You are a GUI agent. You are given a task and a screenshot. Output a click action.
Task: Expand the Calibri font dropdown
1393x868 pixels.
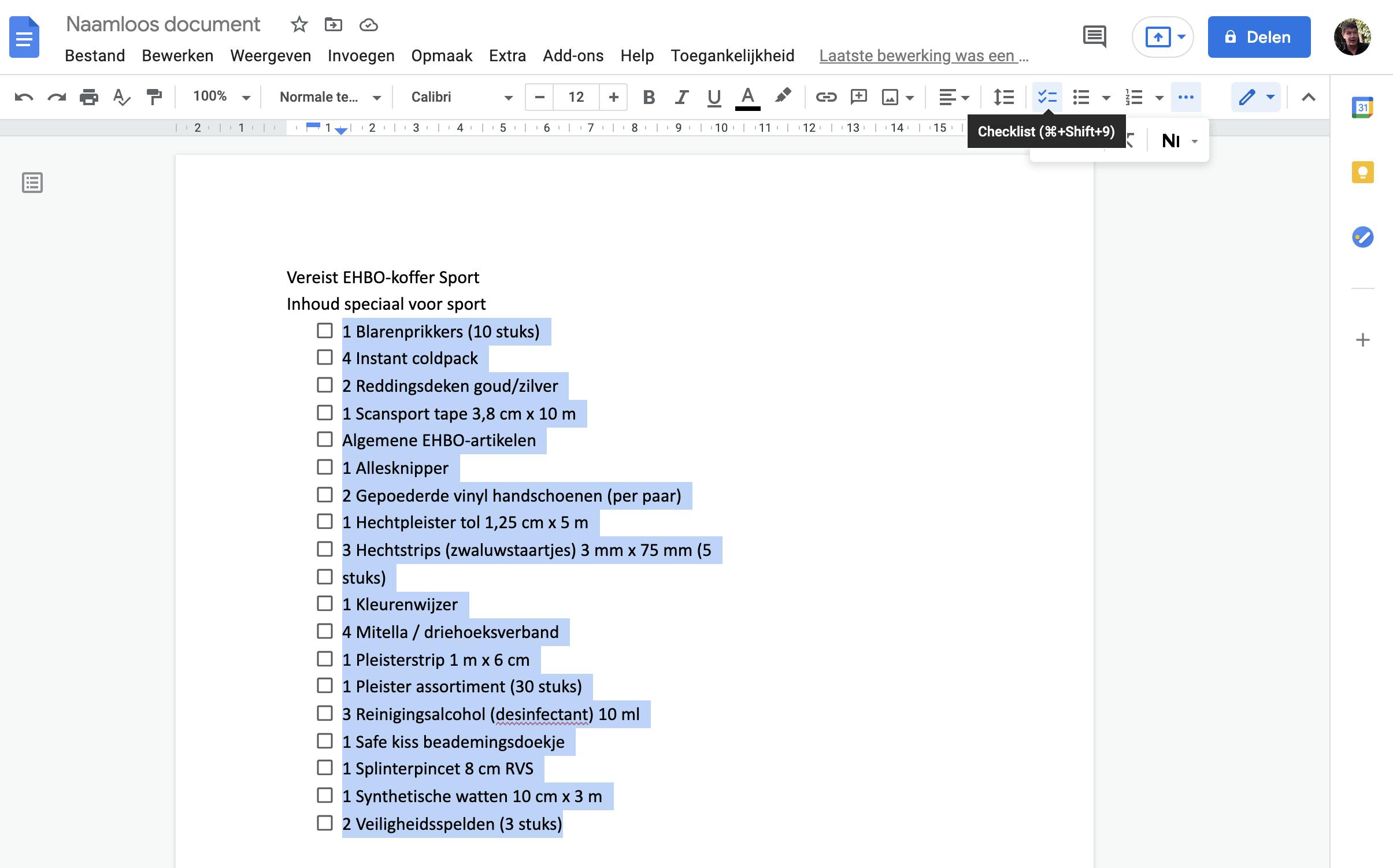pyautogui.click(x=461, y=97)
